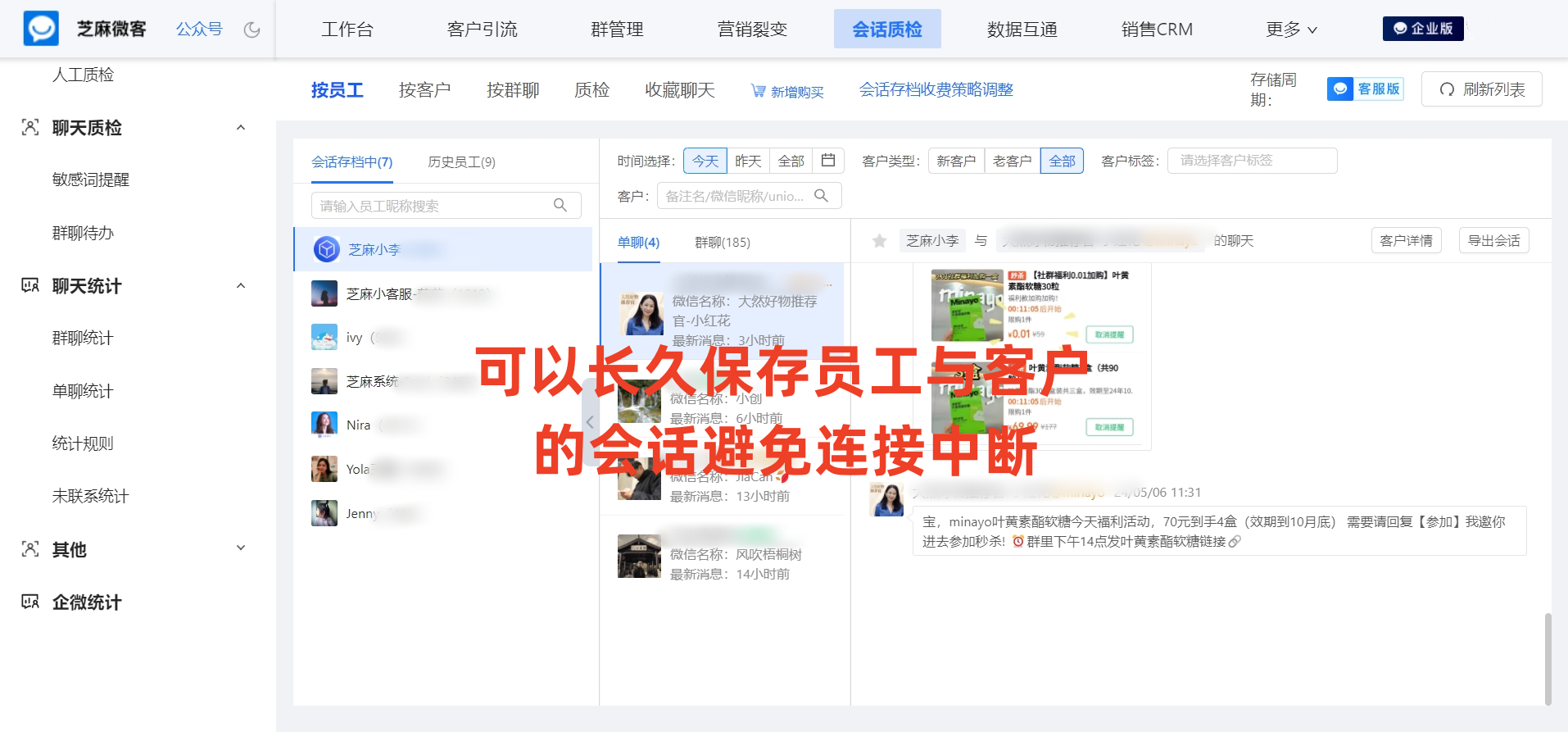Open 群聊待办 sidebar item
Viewport: 1568px width, 732px height.
(83, 233)
